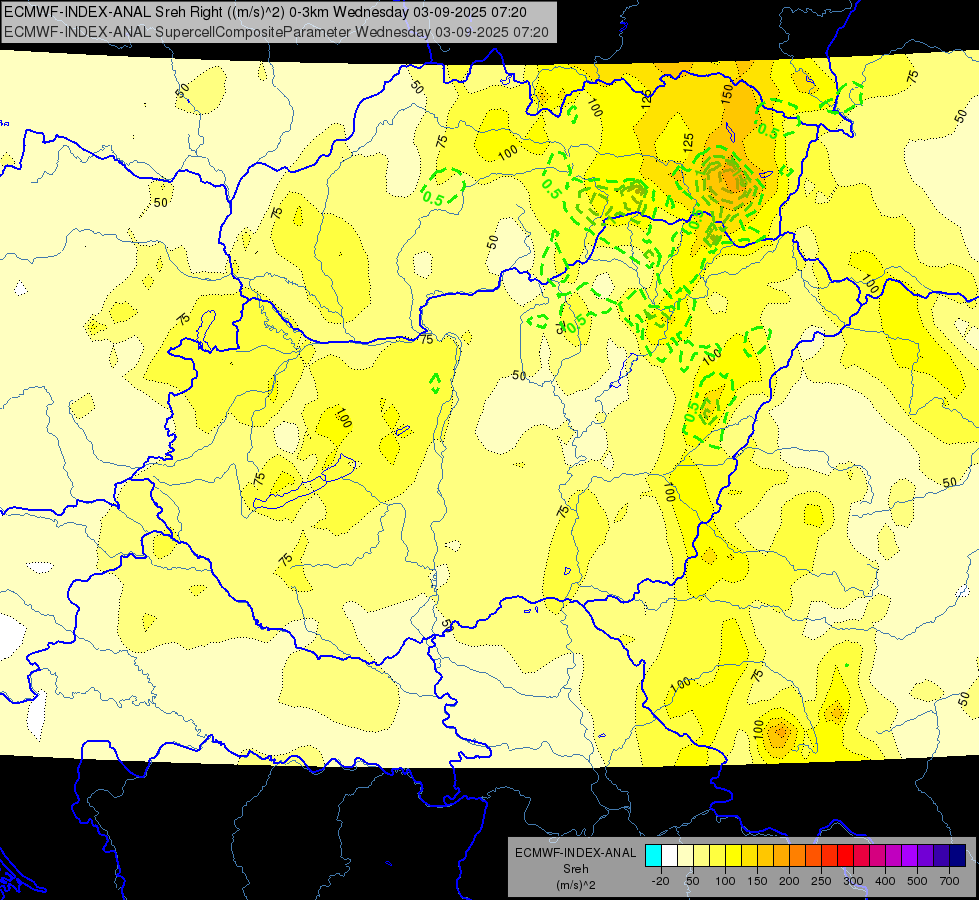Screen dimensions: 979x900
Task: Click the legend tick label "300"
Action: 853,881
